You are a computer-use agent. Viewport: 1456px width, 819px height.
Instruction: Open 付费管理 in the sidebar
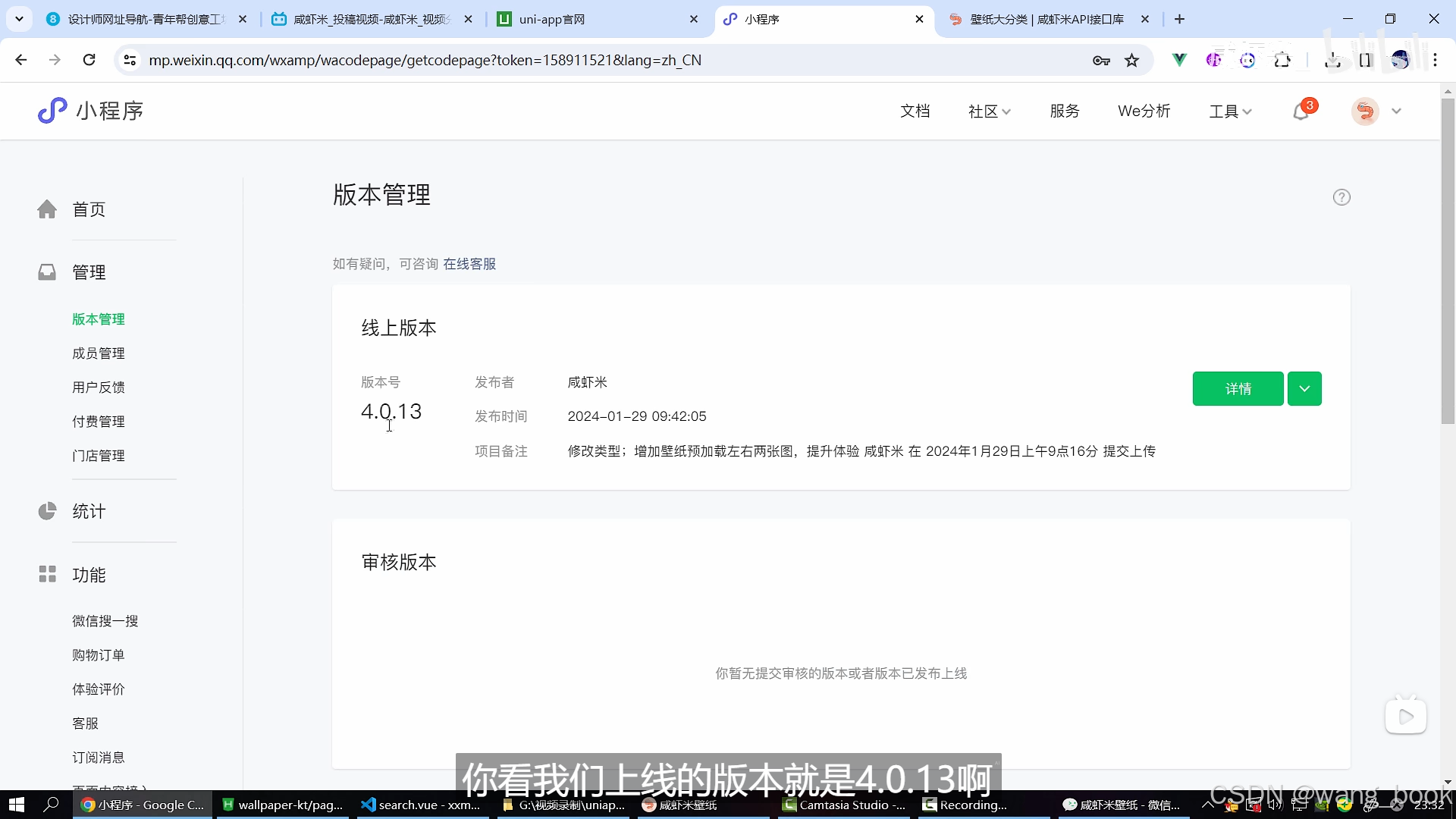point(99,422)
